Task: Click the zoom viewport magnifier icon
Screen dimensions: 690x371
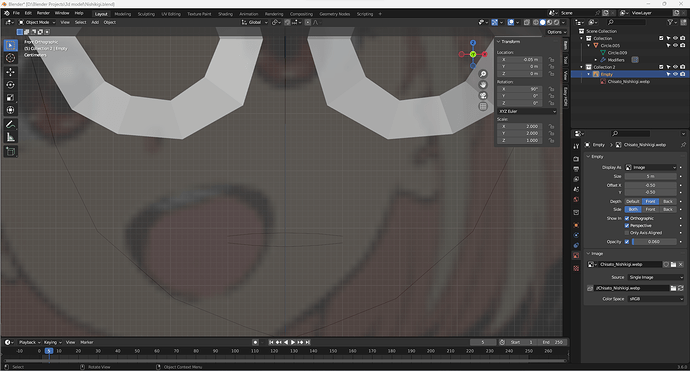Action: [x=483, y=74]
